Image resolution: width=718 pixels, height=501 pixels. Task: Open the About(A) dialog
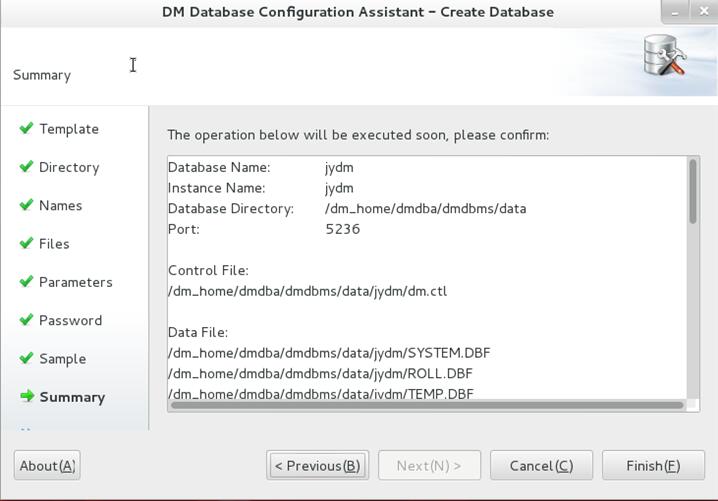(47, 466)
